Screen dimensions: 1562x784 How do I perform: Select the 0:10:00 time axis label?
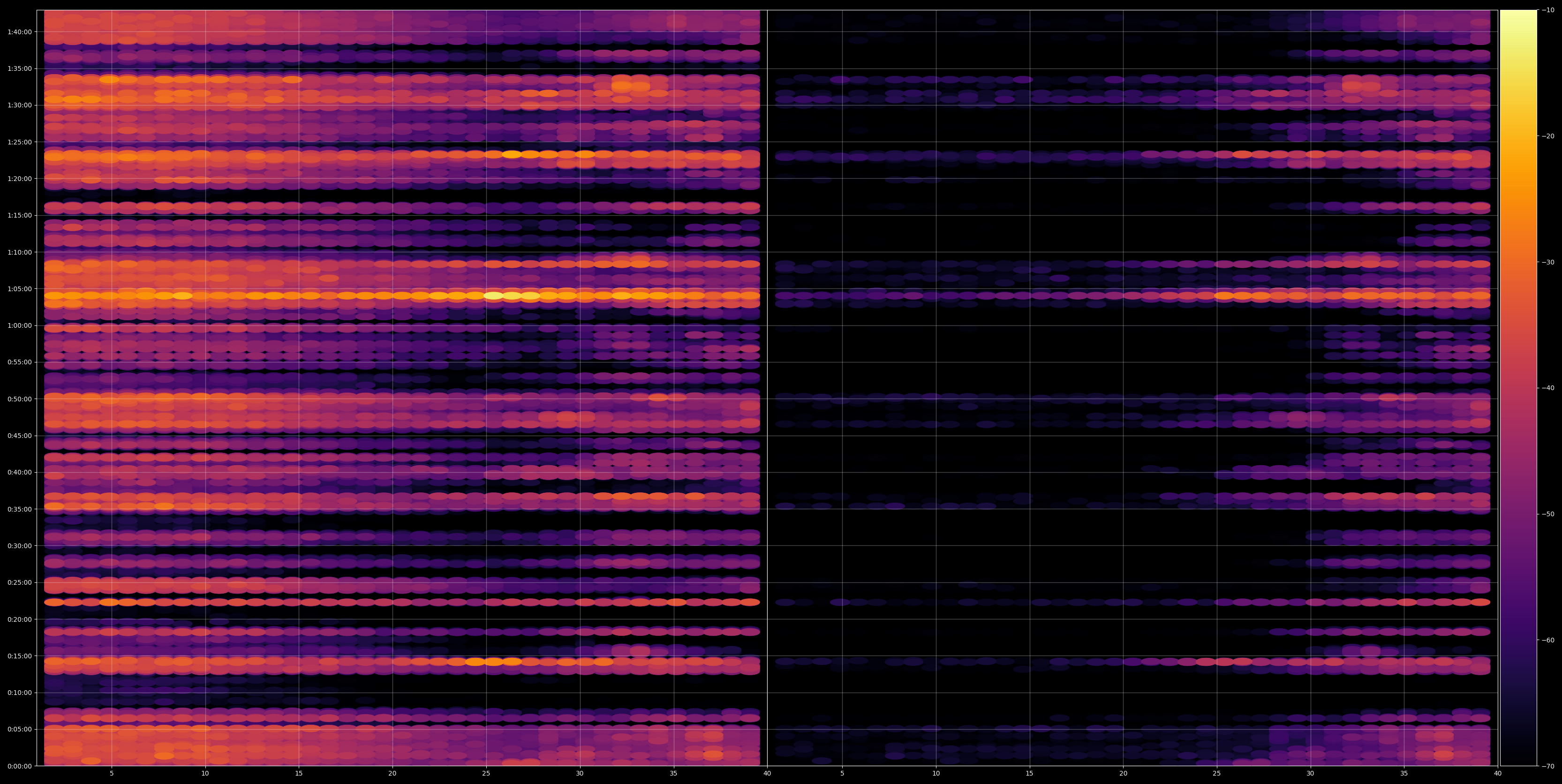click(19, 693)
